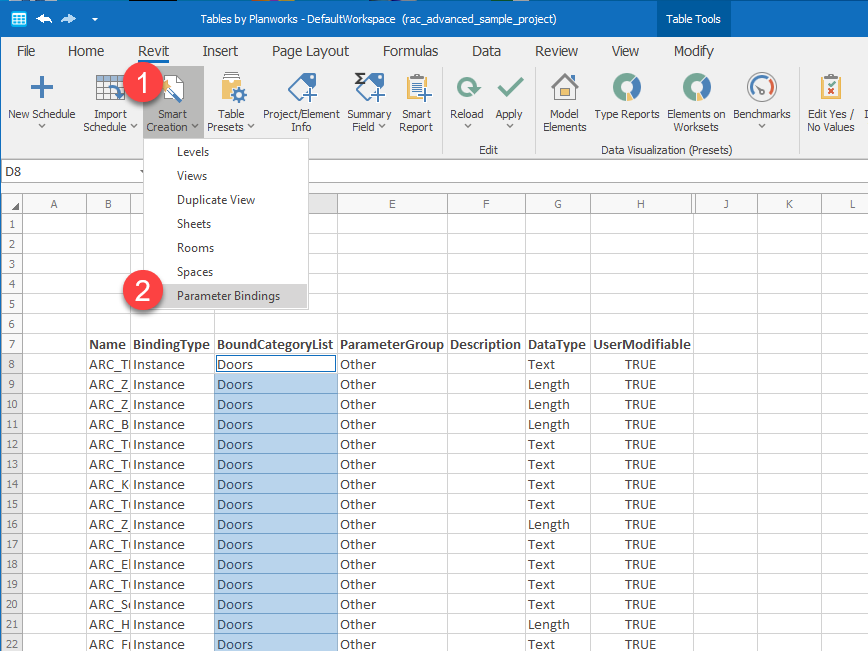Viewport: 868px width, 651px height.
Task: Switch to the Formulas ribbon tab
Action: pyautogui.click(x=410, y=51)
